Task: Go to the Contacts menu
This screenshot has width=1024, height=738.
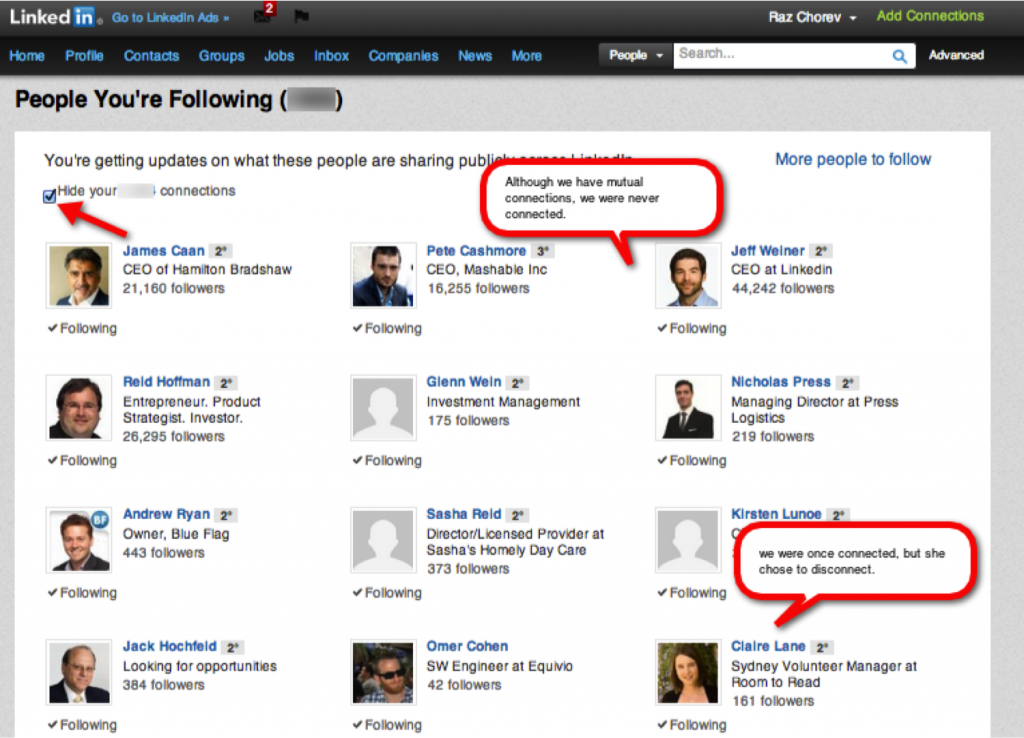Action: (151, 56)
